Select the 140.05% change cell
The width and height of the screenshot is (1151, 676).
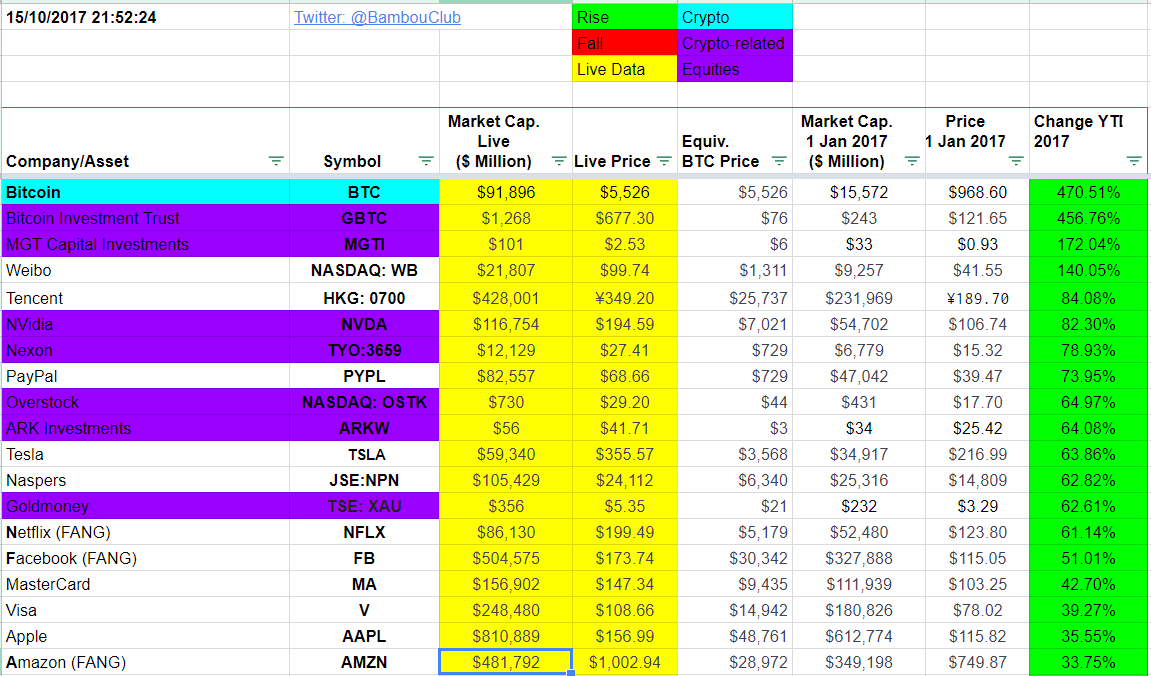(1090, 270)
